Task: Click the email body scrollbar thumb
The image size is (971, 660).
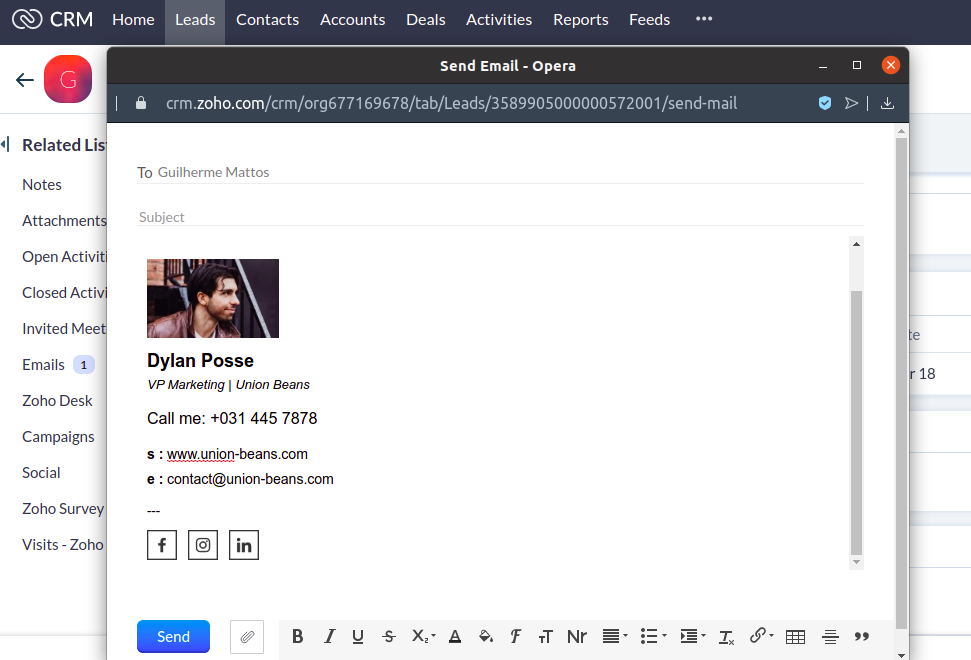Action: click(856, 423)
